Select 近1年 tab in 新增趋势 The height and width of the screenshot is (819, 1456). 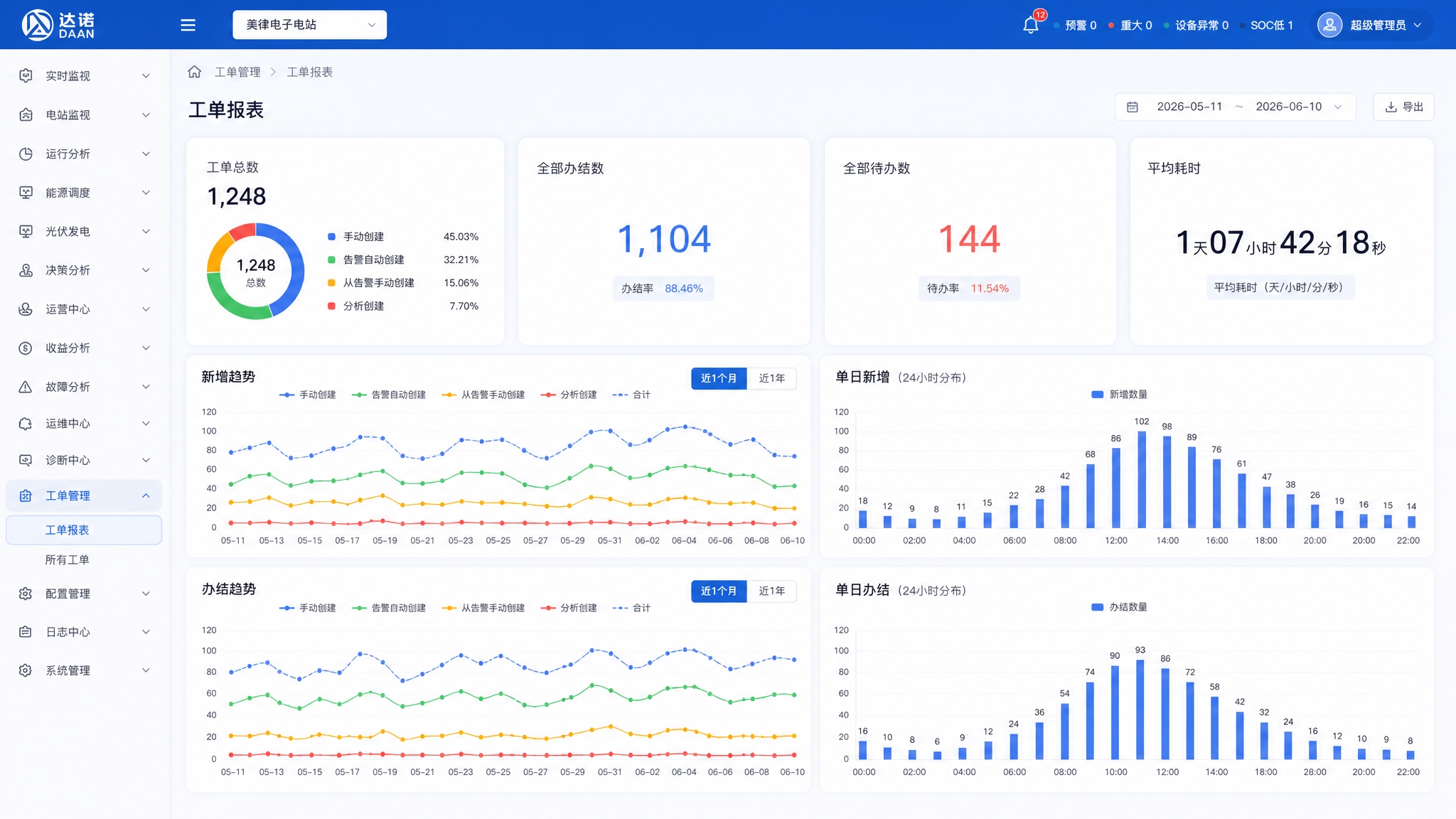tap(772, 378)
